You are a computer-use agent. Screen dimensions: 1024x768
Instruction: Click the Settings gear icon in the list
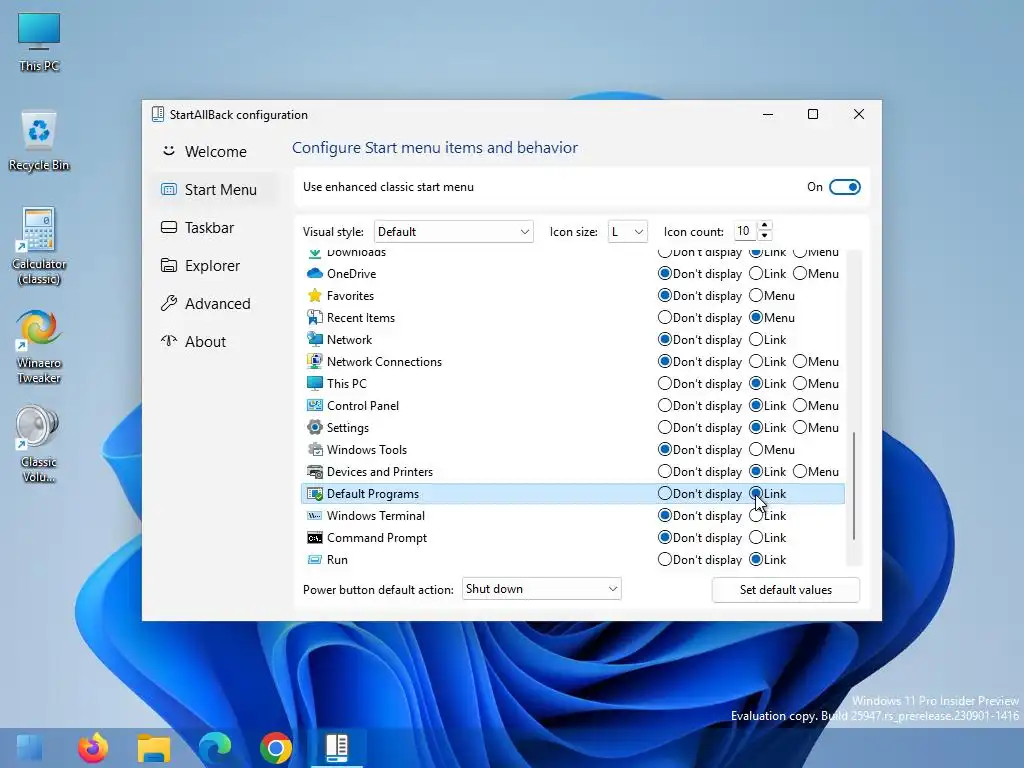pos(315,428)
